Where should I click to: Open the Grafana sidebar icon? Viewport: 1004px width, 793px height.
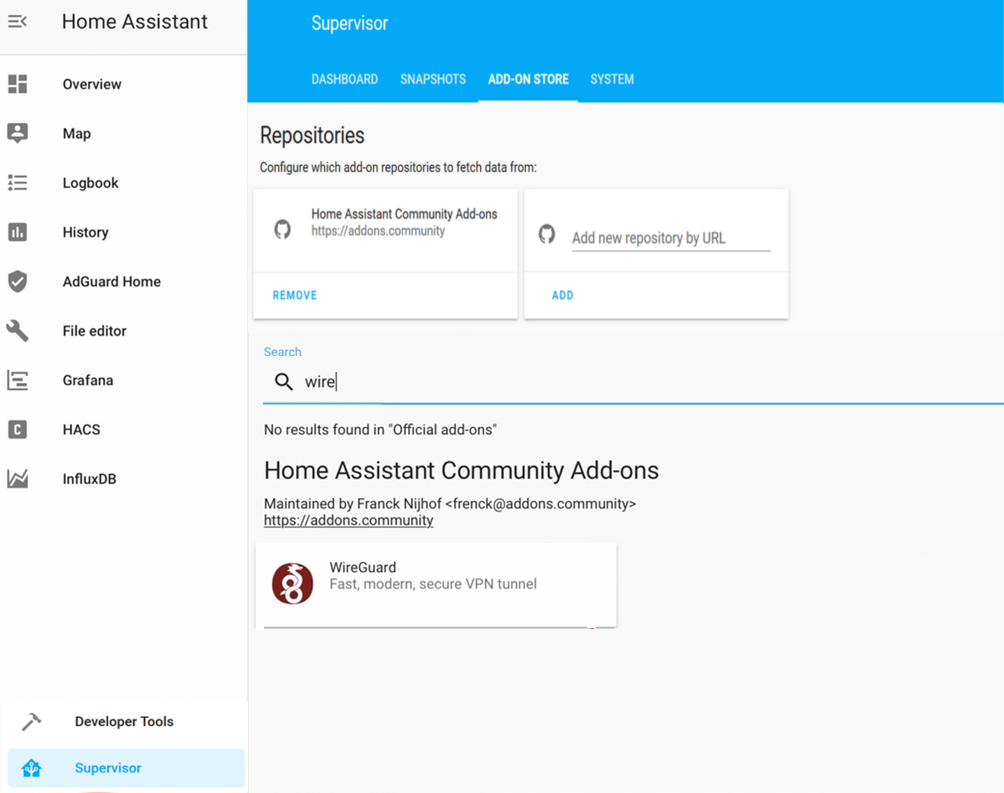click(18, 380)
